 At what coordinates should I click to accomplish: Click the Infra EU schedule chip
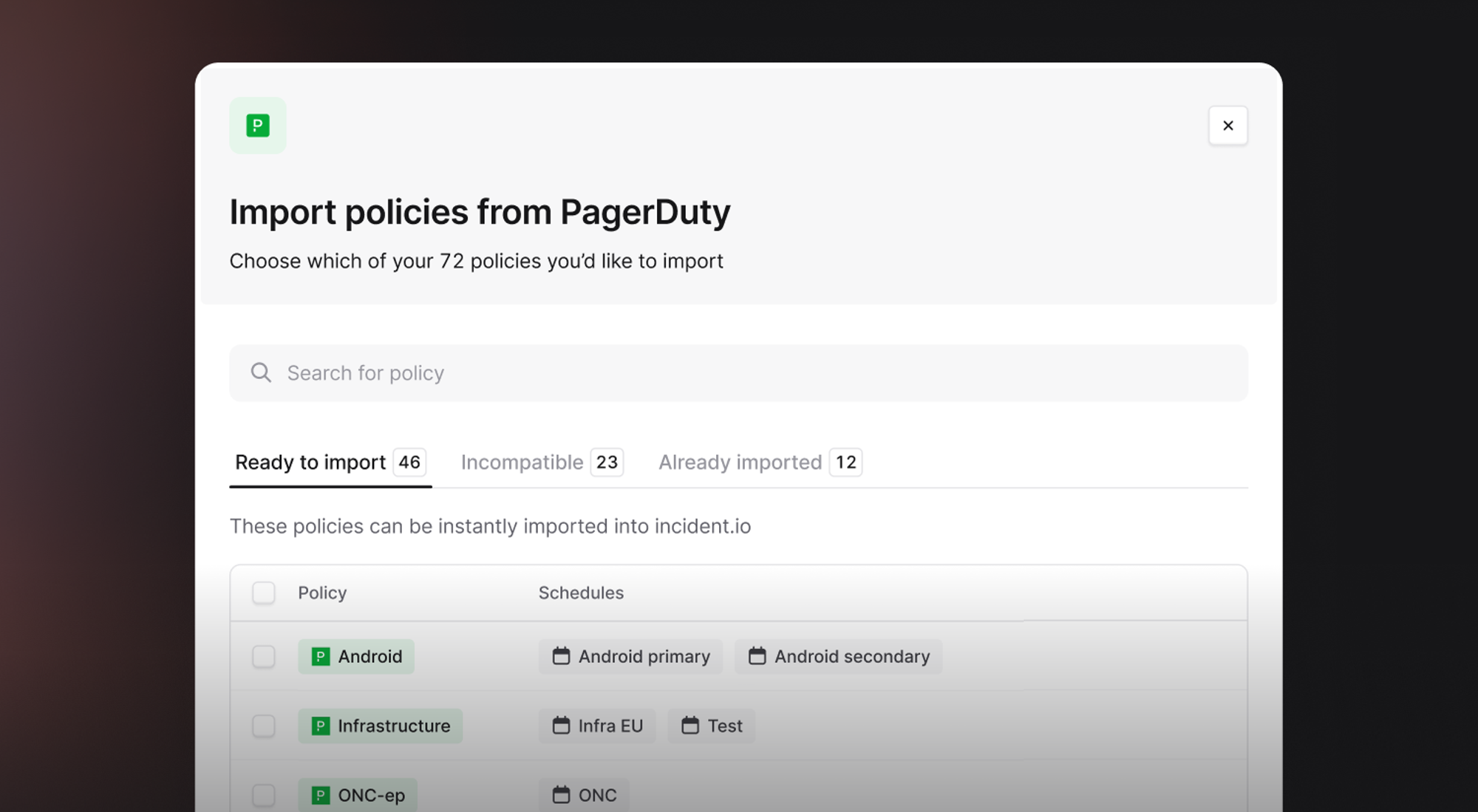click(597, 726)
